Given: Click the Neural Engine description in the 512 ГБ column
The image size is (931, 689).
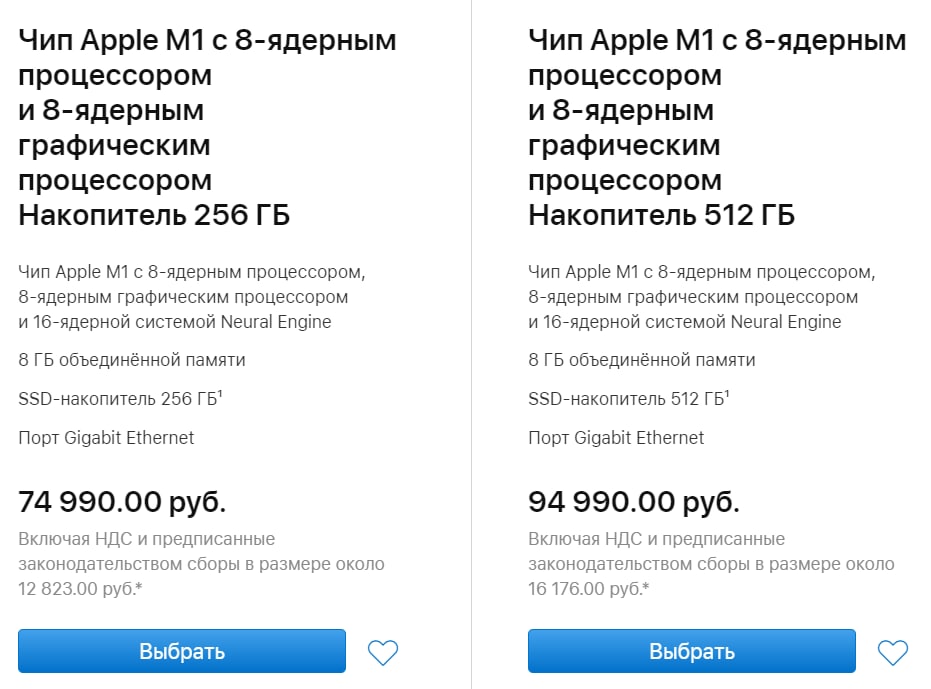Looking at the screenshot, I should point(685,322).
